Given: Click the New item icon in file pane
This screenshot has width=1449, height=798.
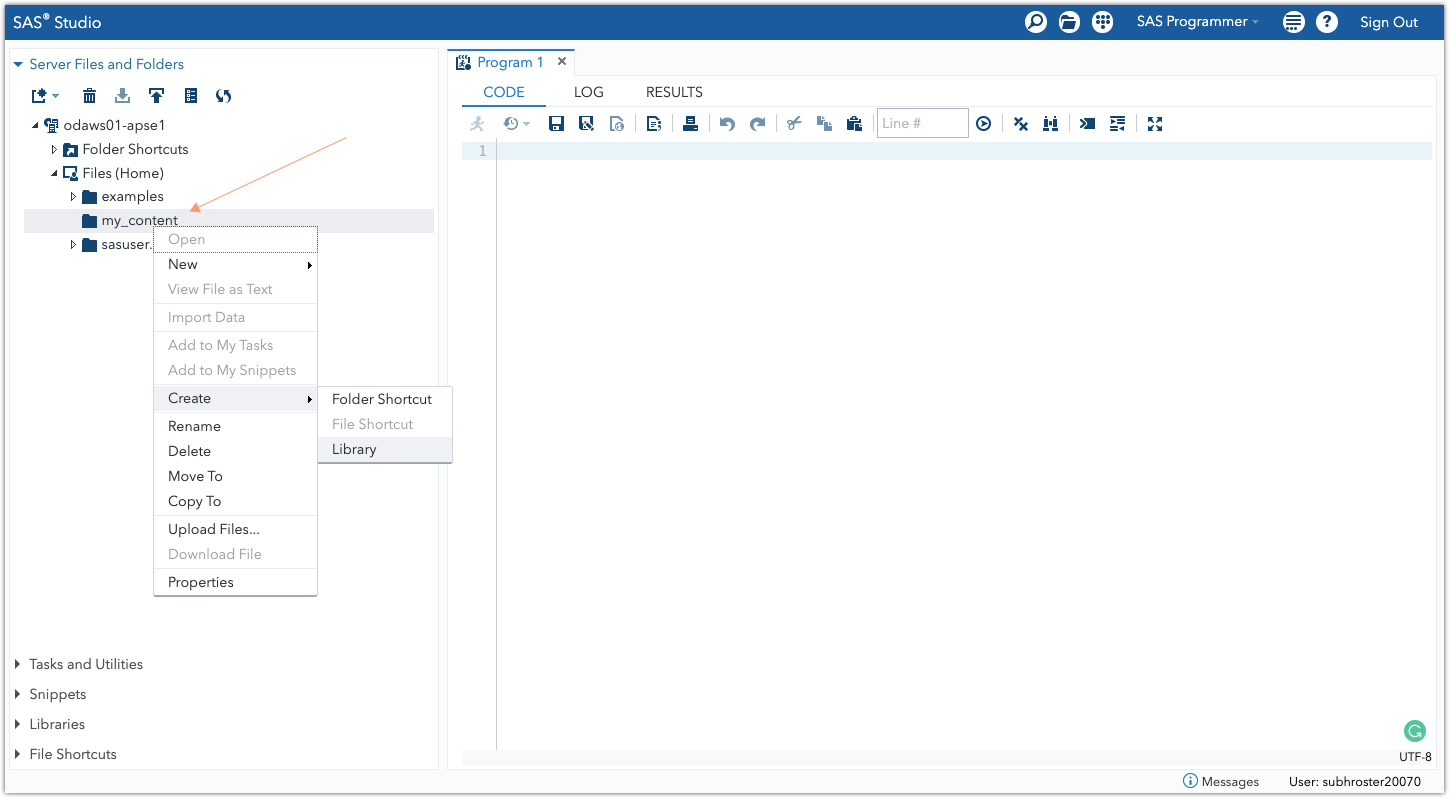Looking at the screenshot, I should click(x=45, y=96).
